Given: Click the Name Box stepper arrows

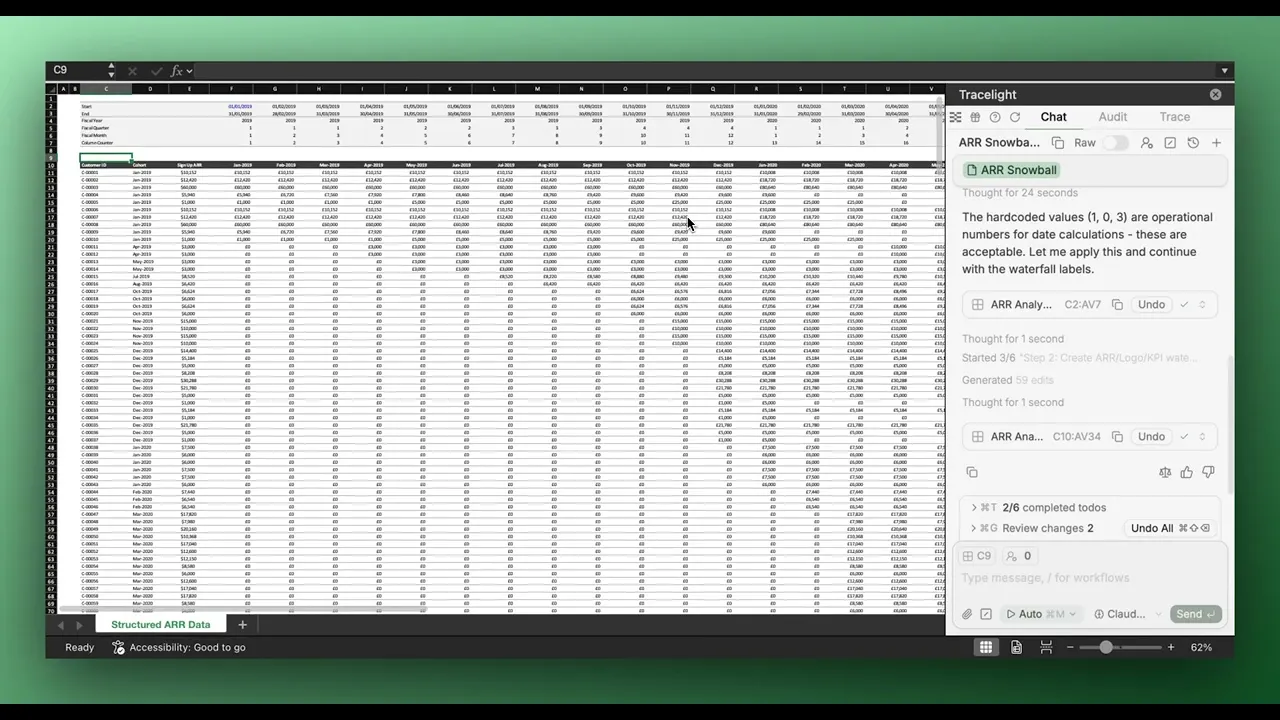Looking at the screenshot, I should 111,71.
